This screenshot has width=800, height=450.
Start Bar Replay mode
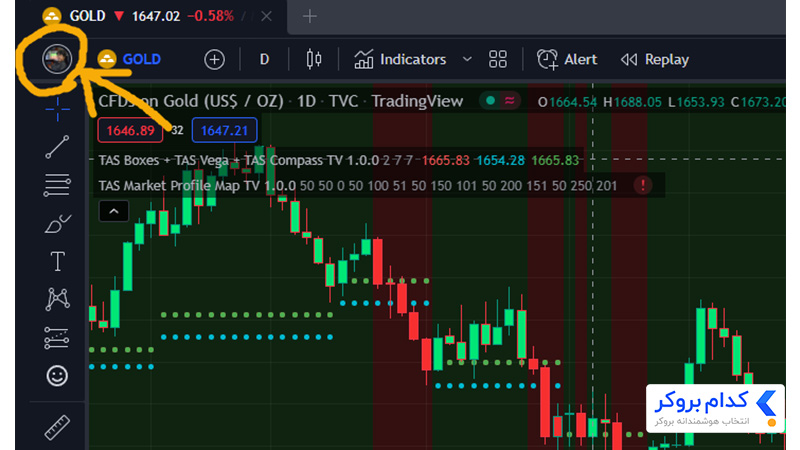click(655, 60)
